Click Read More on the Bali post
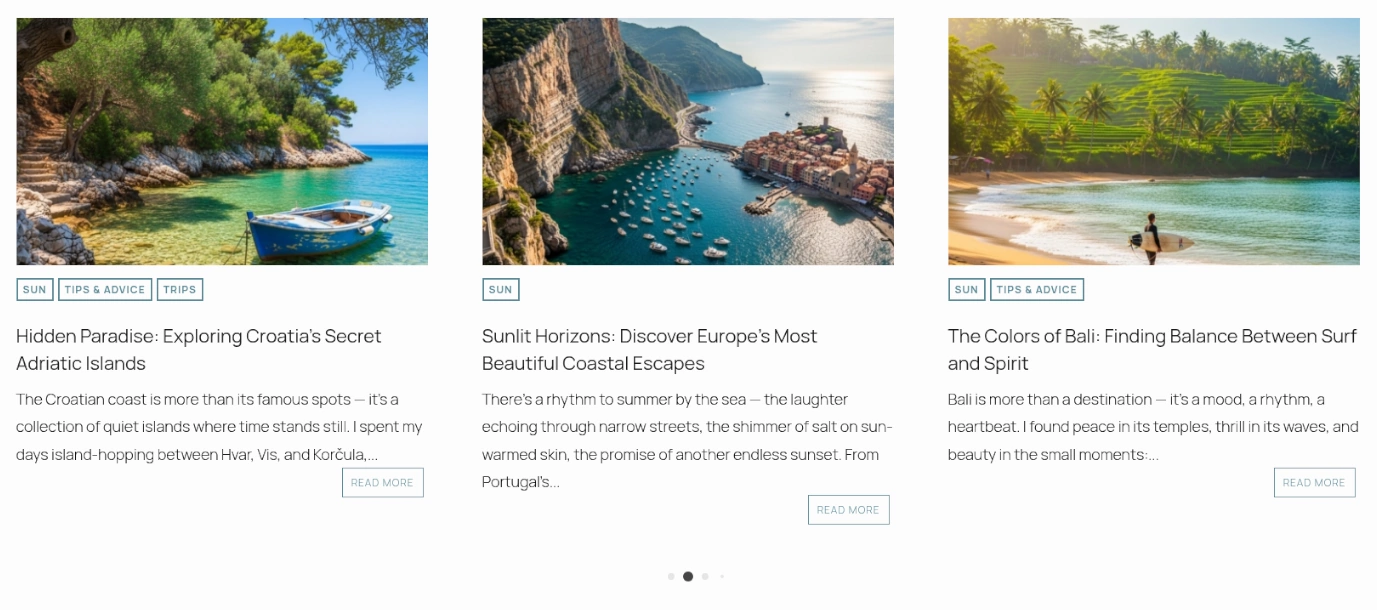1377x610 pixels. [x=1314, y=483]
